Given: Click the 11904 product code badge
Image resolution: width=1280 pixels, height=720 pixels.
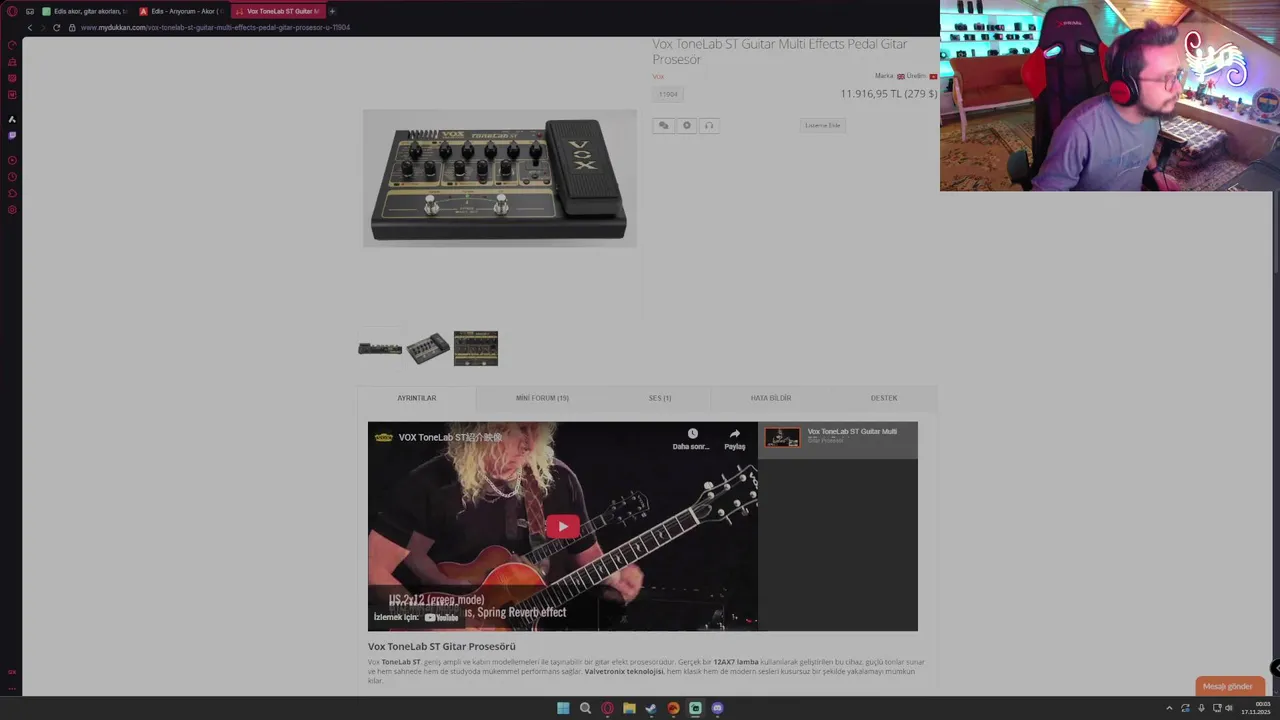Looking at the screenshot, I should point(668,94).
